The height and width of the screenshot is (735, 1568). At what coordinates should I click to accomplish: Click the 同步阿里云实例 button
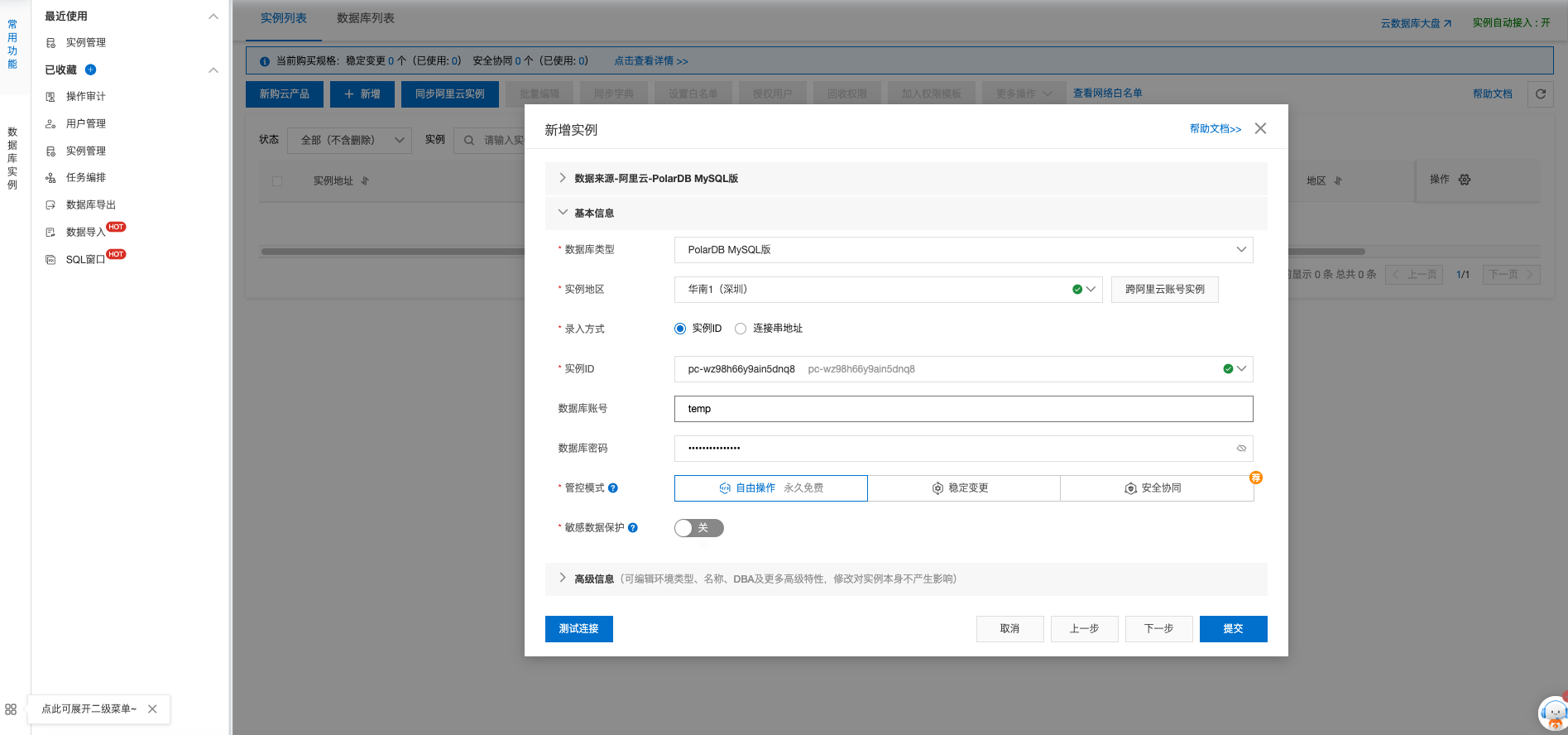[450, 94]
